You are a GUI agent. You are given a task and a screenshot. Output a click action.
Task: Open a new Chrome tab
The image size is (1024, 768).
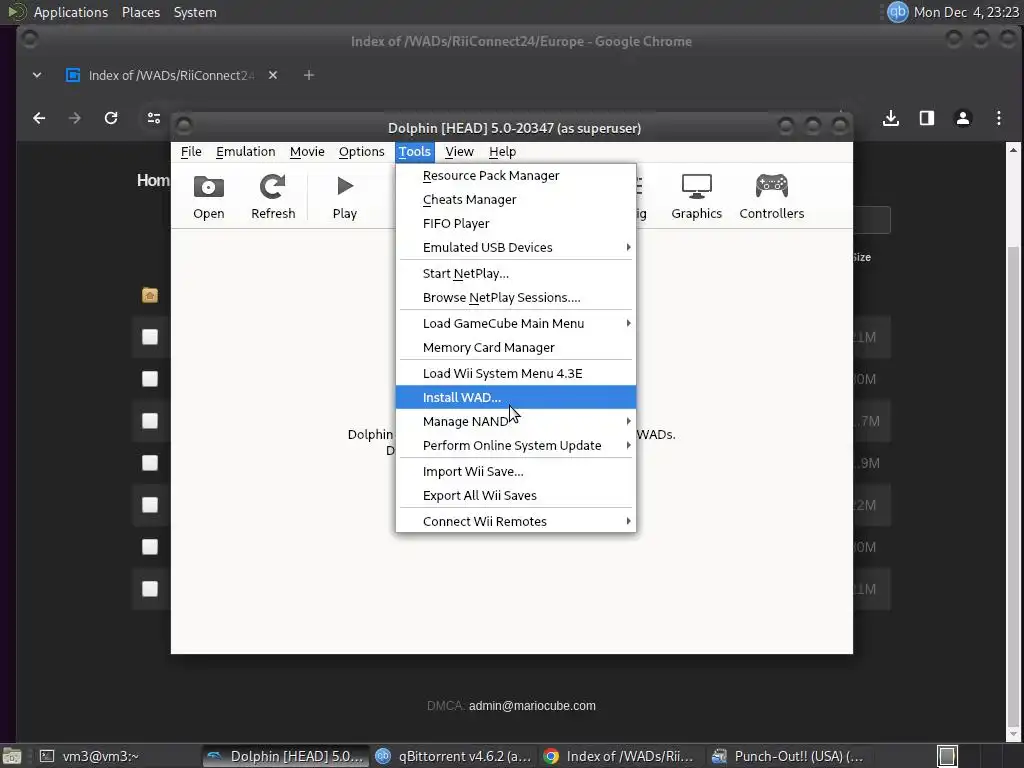[309, 75]
